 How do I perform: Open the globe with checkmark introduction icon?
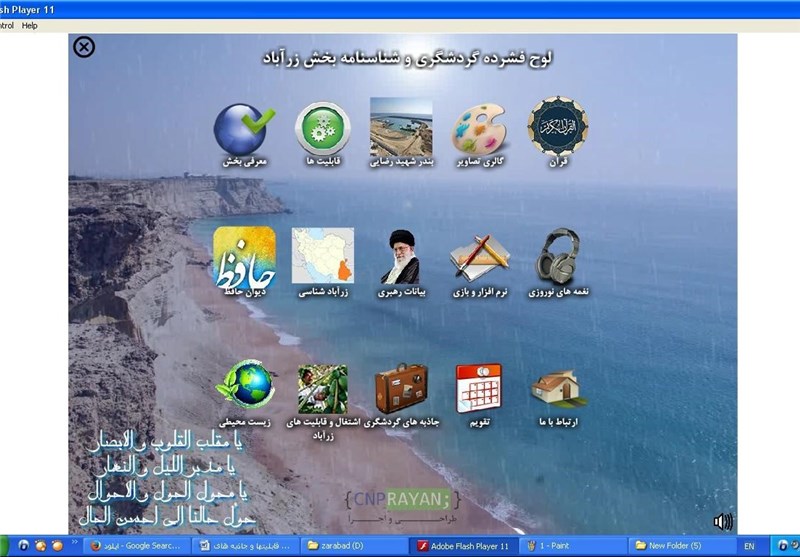(244, 129)
